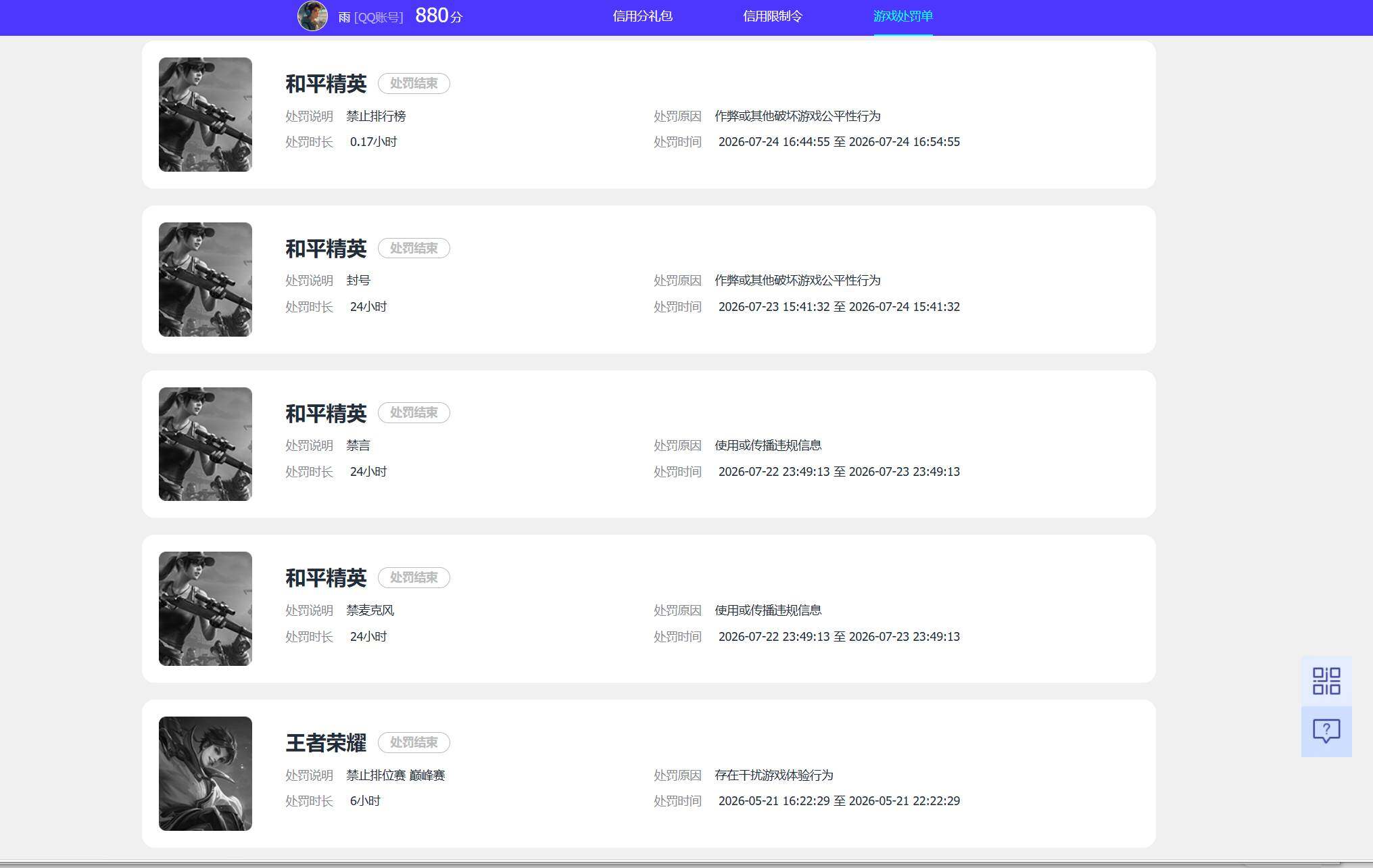This screenshot has width=1373, height=868.
Task: Switch to 信用限制令 tab
Action: point(773,16)
